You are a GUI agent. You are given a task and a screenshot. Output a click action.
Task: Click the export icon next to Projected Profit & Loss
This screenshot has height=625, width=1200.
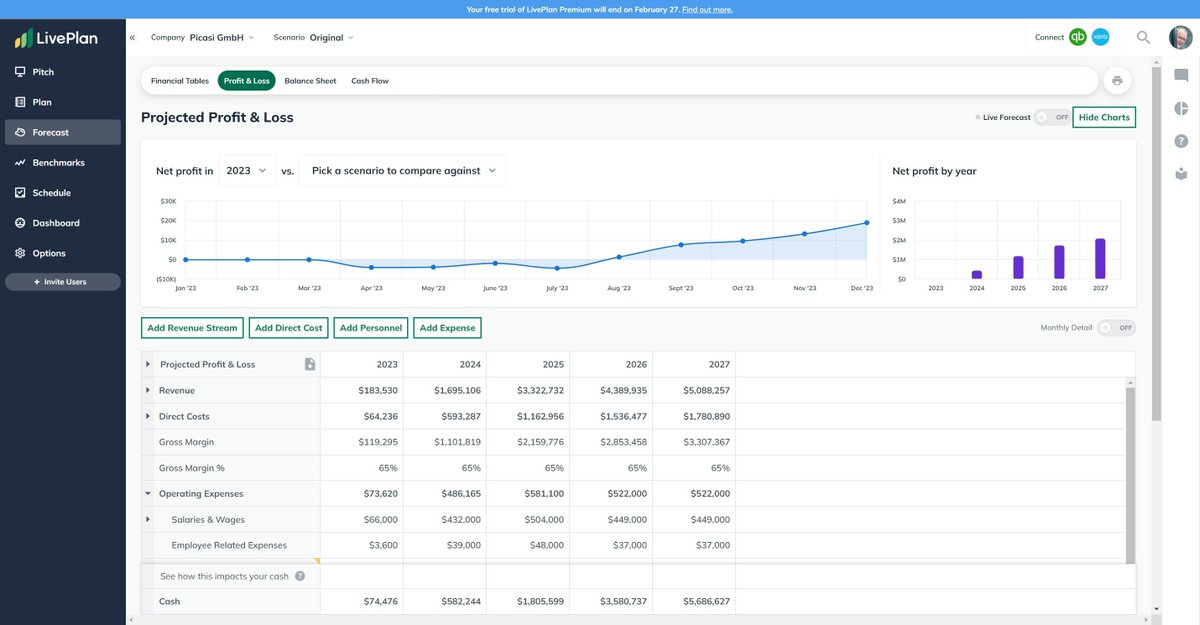click(x=310, y=364)
